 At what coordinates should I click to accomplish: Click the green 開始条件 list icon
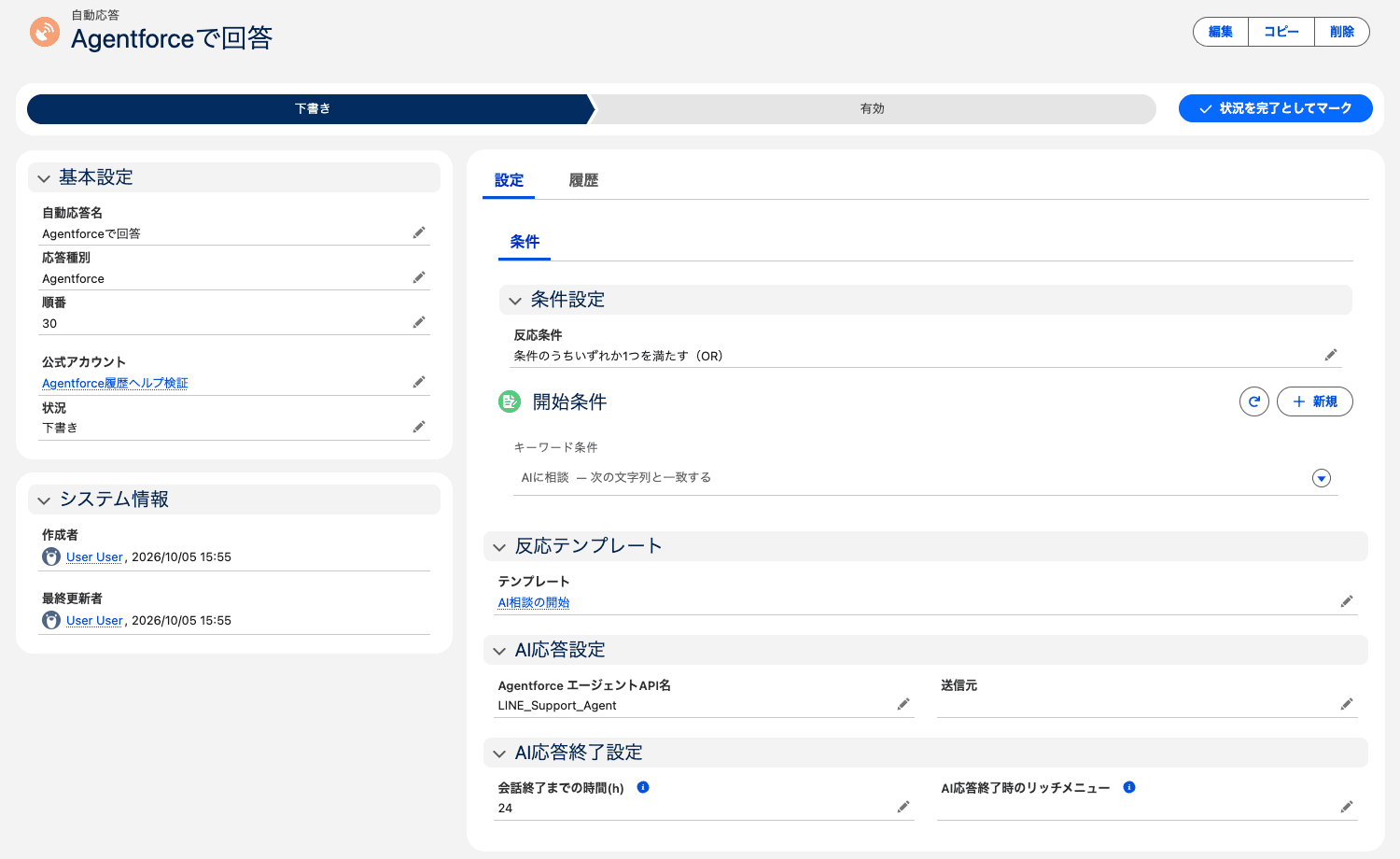pyautogui.click(x=510, y=401)
